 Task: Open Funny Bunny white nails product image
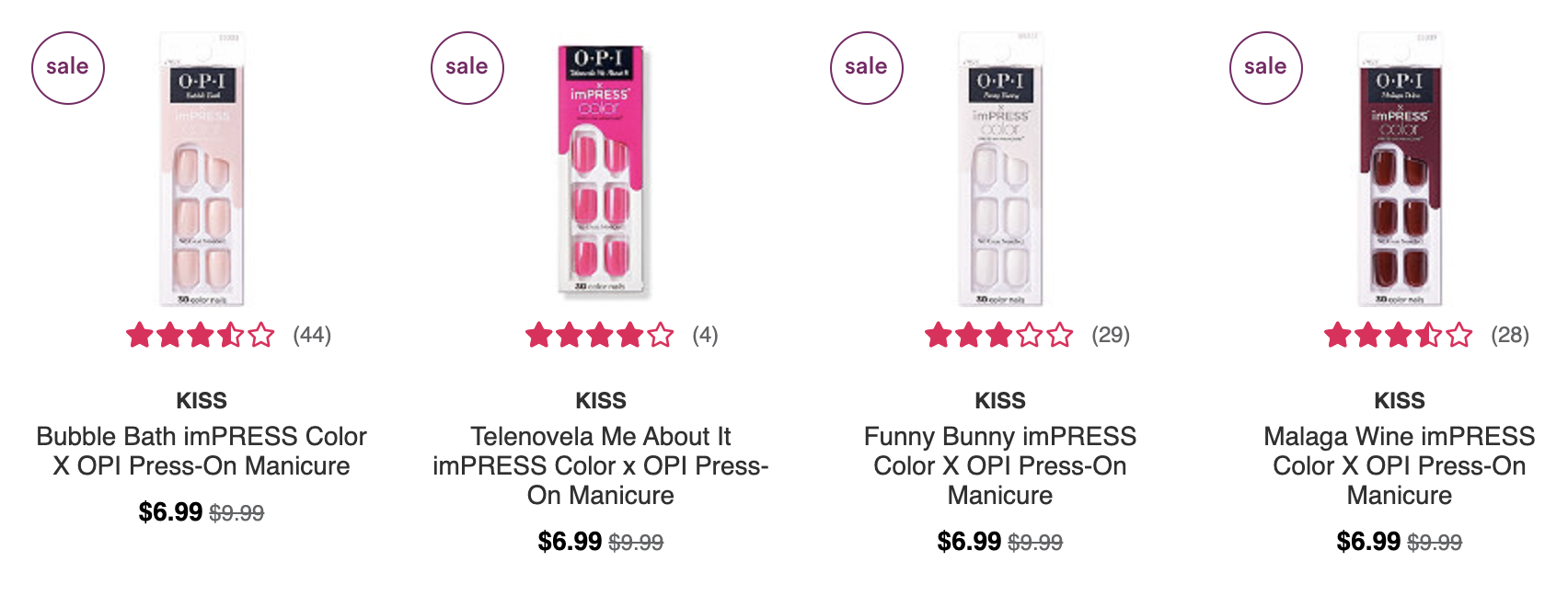(1000, 169)
